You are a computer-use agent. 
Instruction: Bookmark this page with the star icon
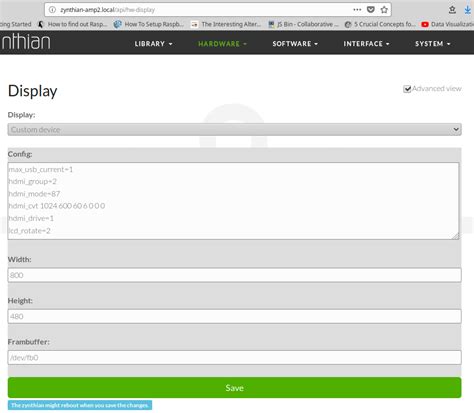pyautogui.click(x=384, y=10)
